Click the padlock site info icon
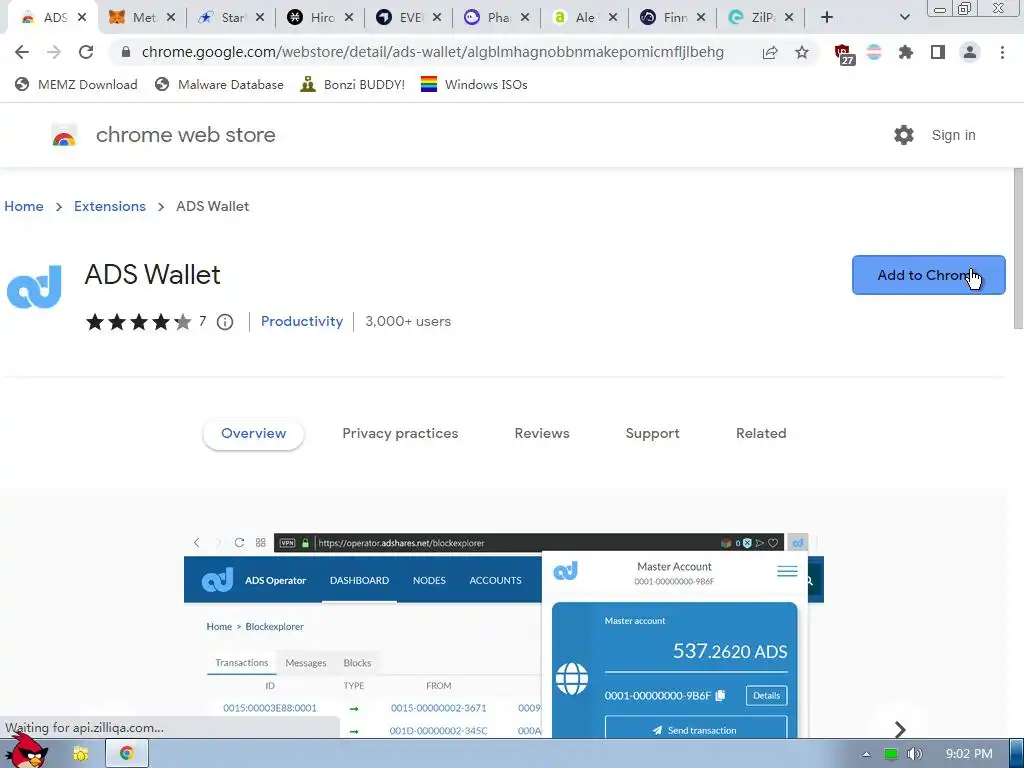The width and height of the screenshot is (1024, 768). point(126,52)
